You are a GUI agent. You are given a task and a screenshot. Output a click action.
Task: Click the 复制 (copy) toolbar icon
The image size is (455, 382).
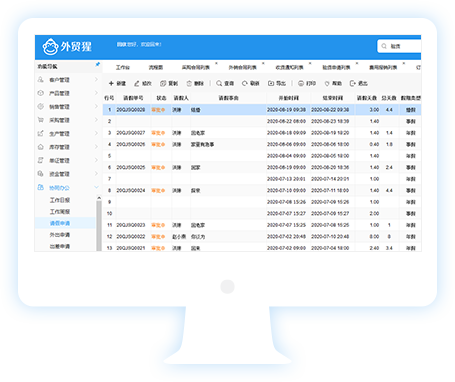[x=163, y=83]
